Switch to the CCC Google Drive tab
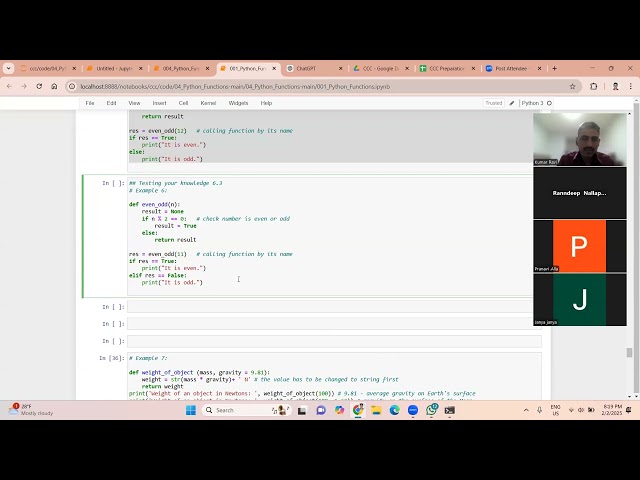The width and height of the screenshot is (640, 480). [x=380, y=69]
